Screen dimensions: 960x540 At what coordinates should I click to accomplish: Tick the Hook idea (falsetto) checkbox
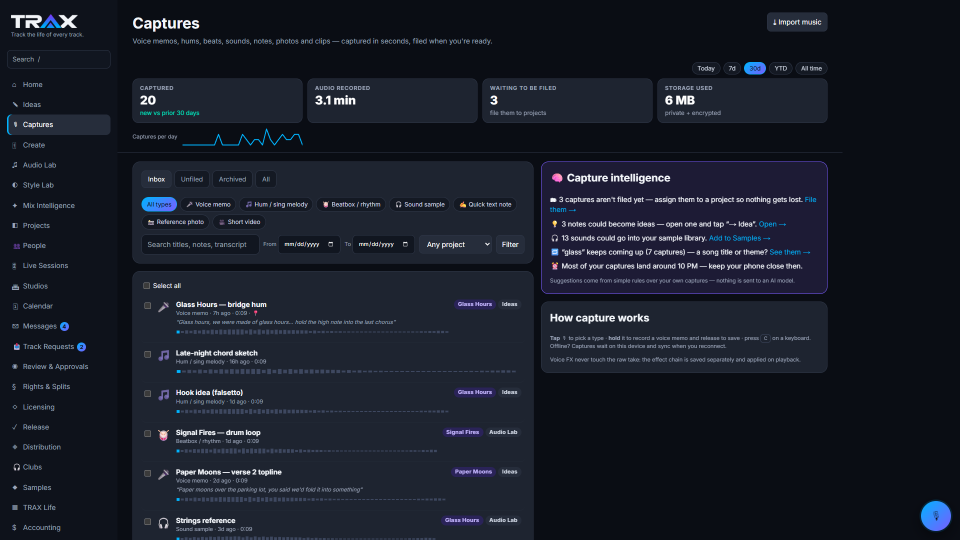[148, 394]
